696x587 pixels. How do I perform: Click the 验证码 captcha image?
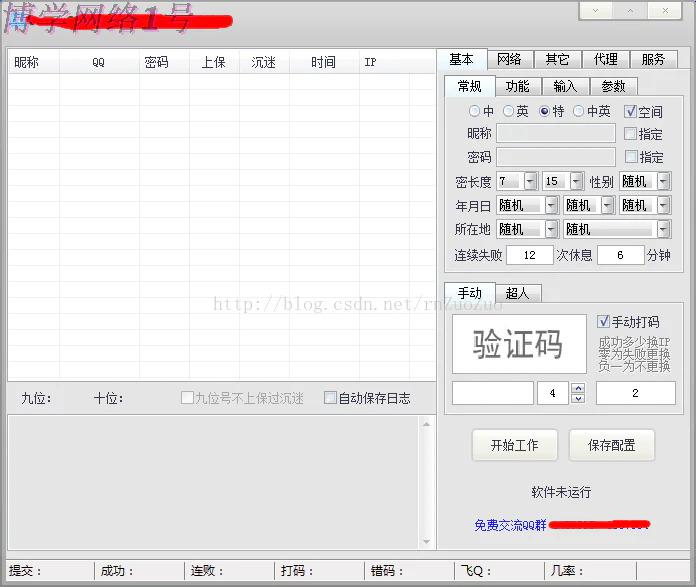pyautogui.click(x=518, y=345)
